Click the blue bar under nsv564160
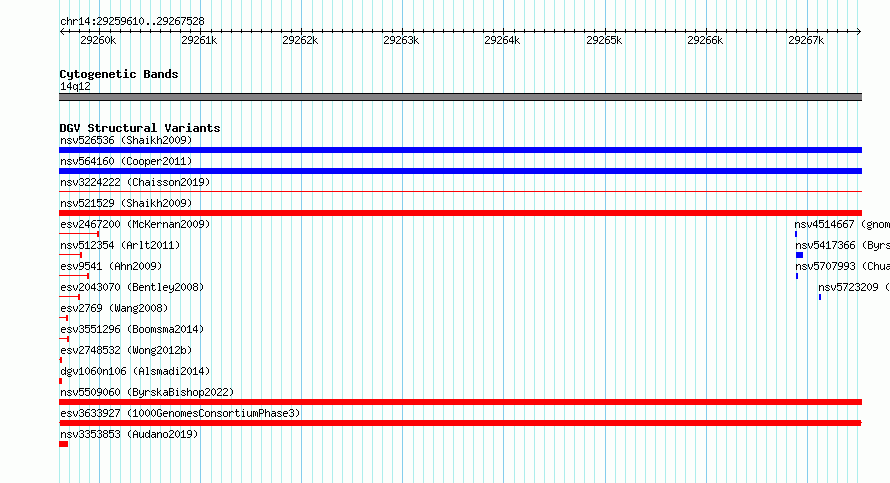This screenshot has width=890, height=483. (460, 171)
